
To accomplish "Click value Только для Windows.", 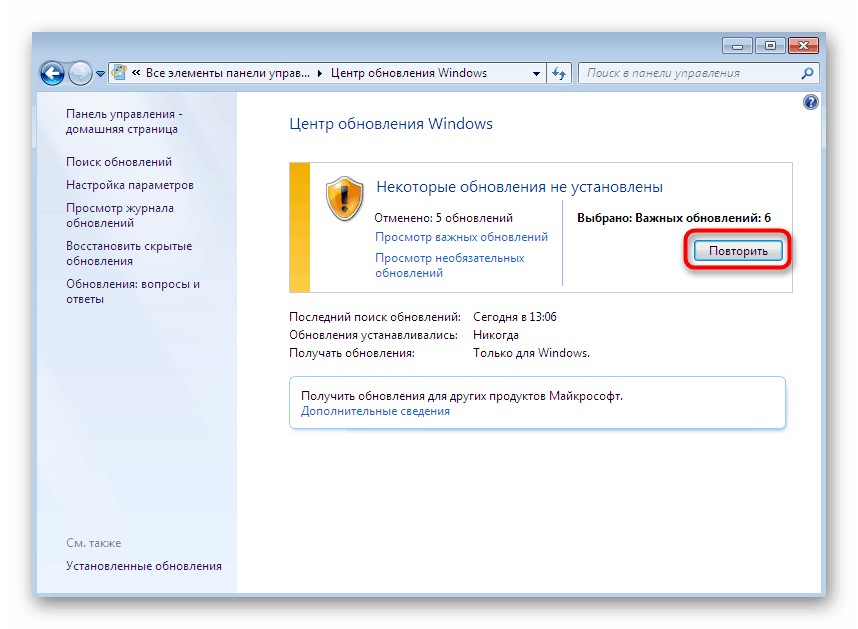I will point(531,353).
